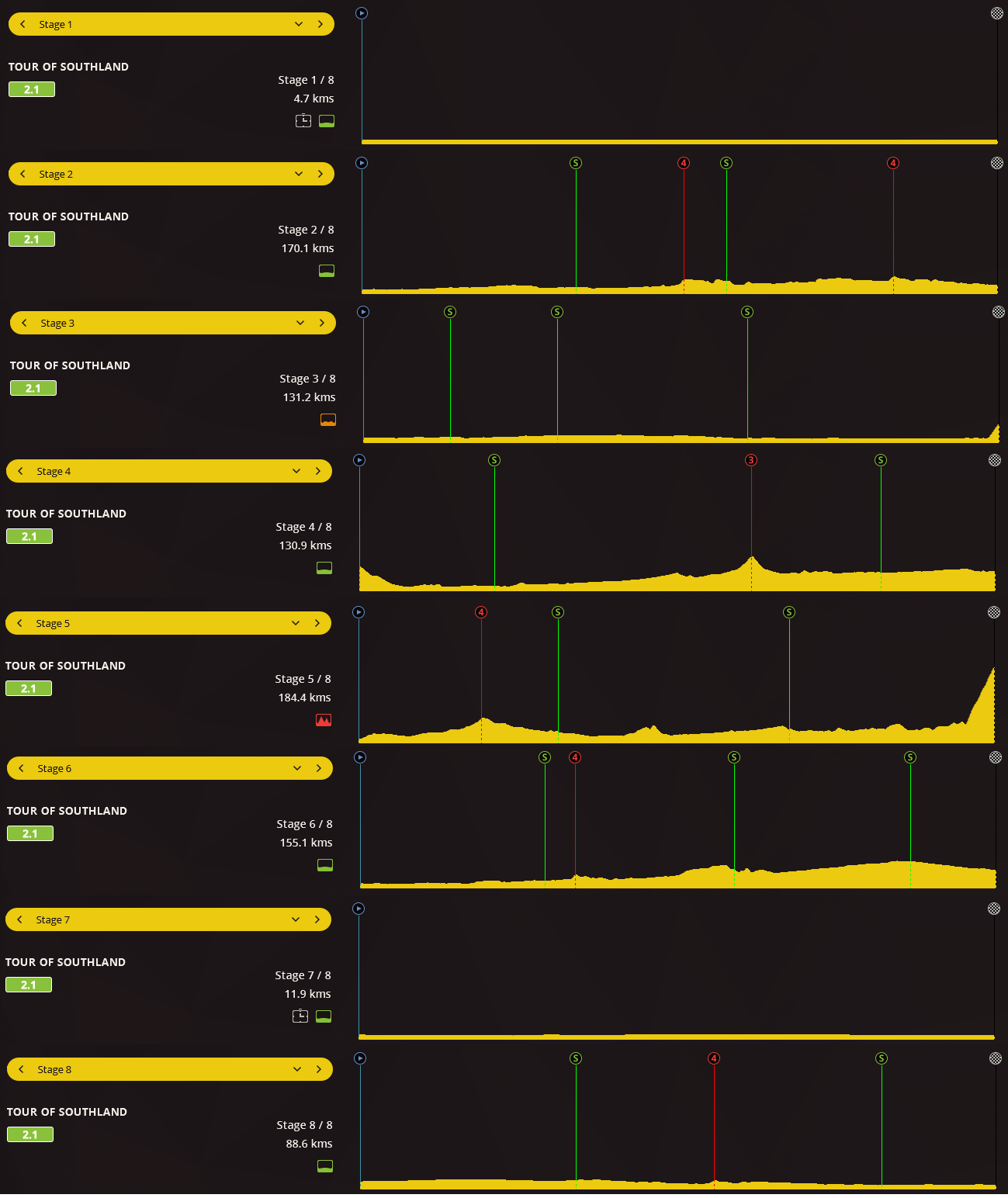Open the Stage 3 dropdown arrow

click(300, 323)
